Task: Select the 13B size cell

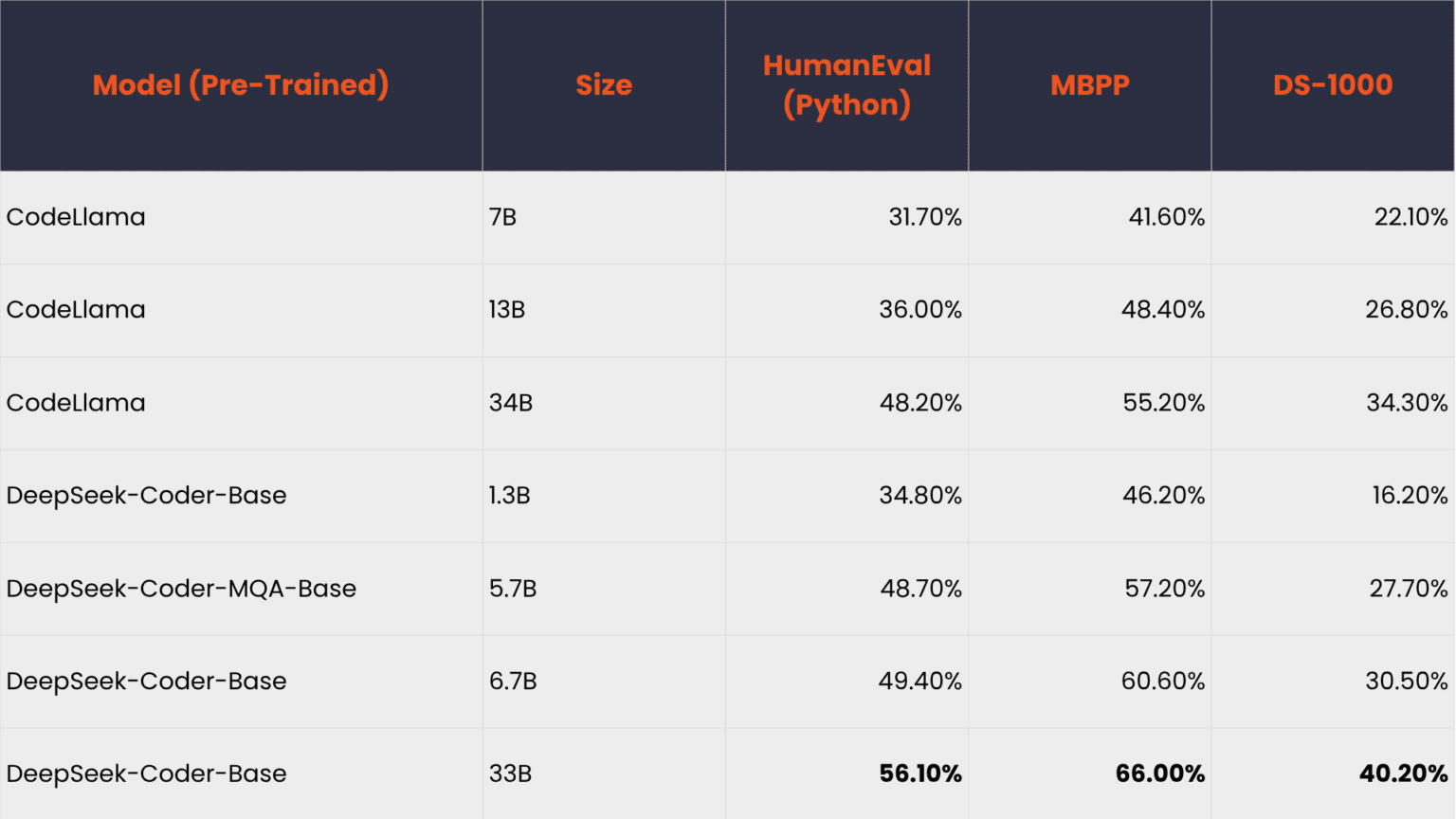Action: click(x=507, y=310)
